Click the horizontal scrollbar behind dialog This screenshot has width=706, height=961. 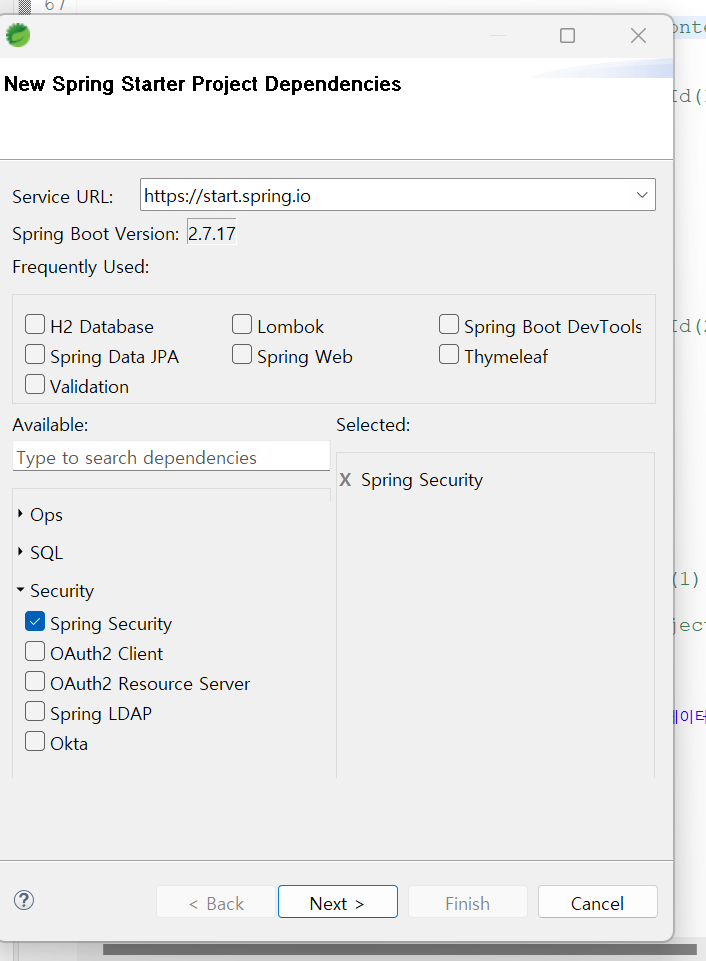point(400,950)
